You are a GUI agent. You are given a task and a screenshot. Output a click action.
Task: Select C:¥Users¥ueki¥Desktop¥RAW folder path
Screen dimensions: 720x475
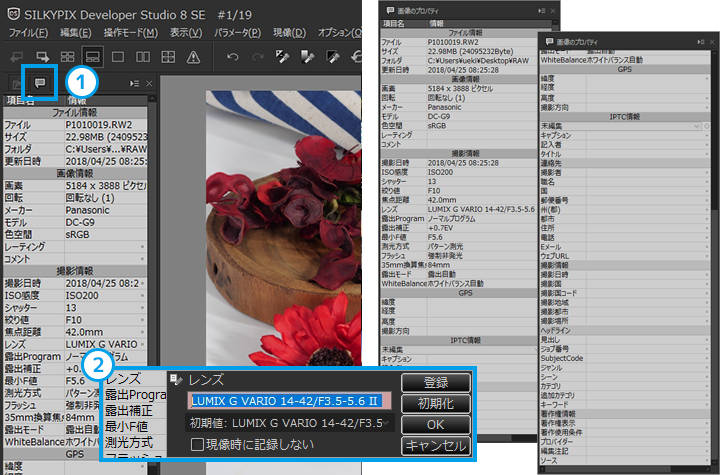(x=478, y=60)
